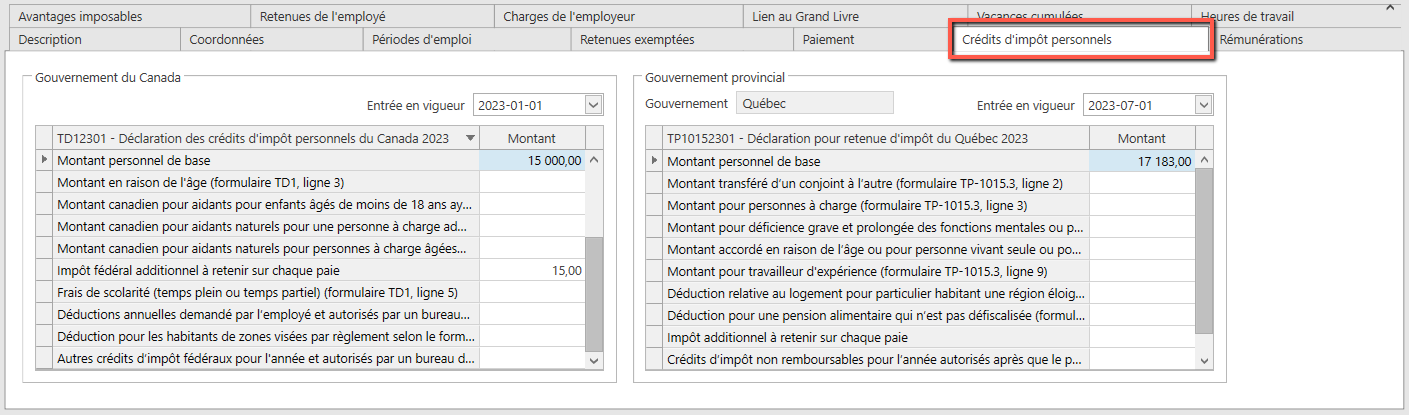
Task: Click row indicator arrow of Québec base amount row
Action: pos(654,160)
